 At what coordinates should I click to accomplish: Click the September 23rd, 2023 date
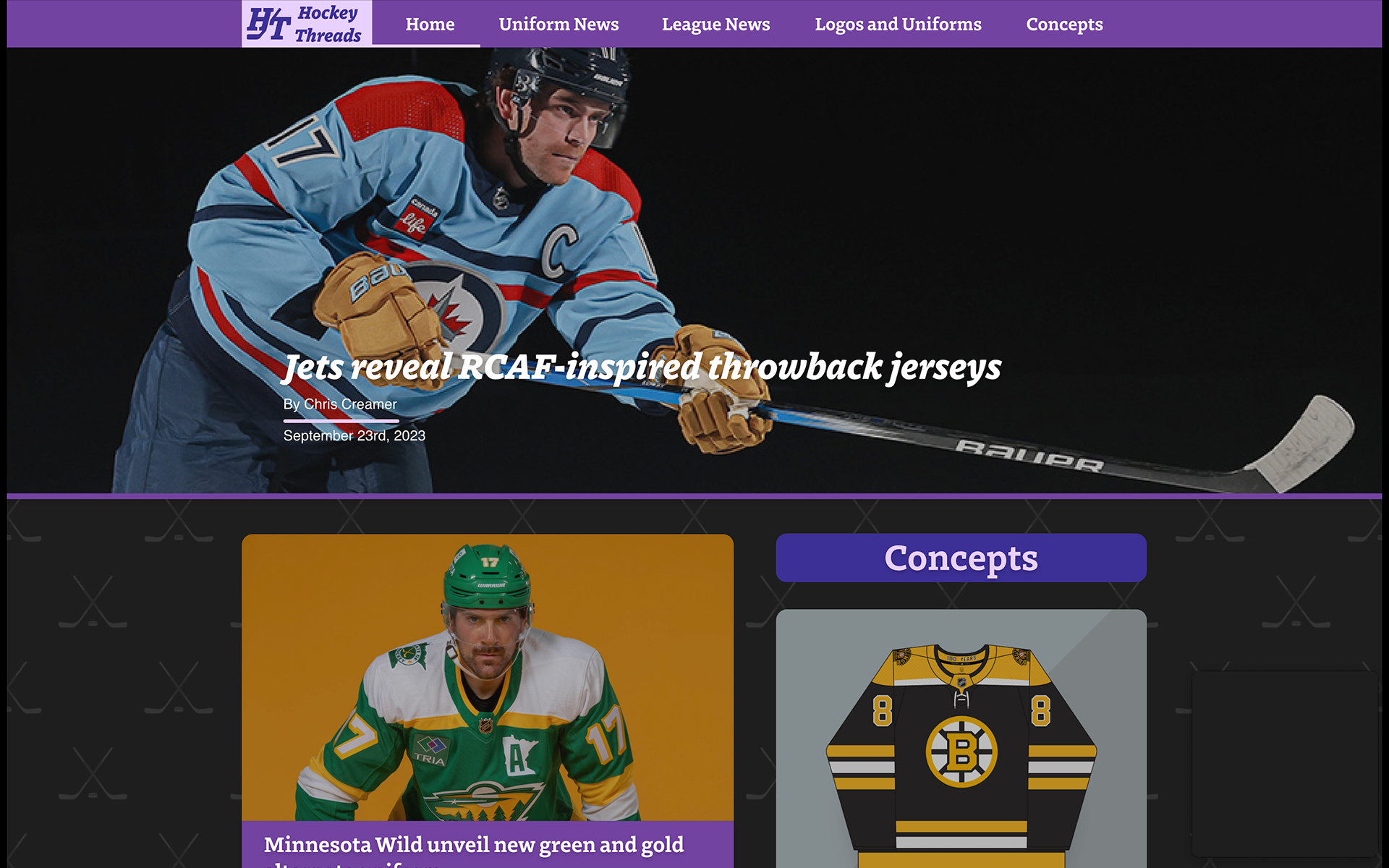[354, 435]
